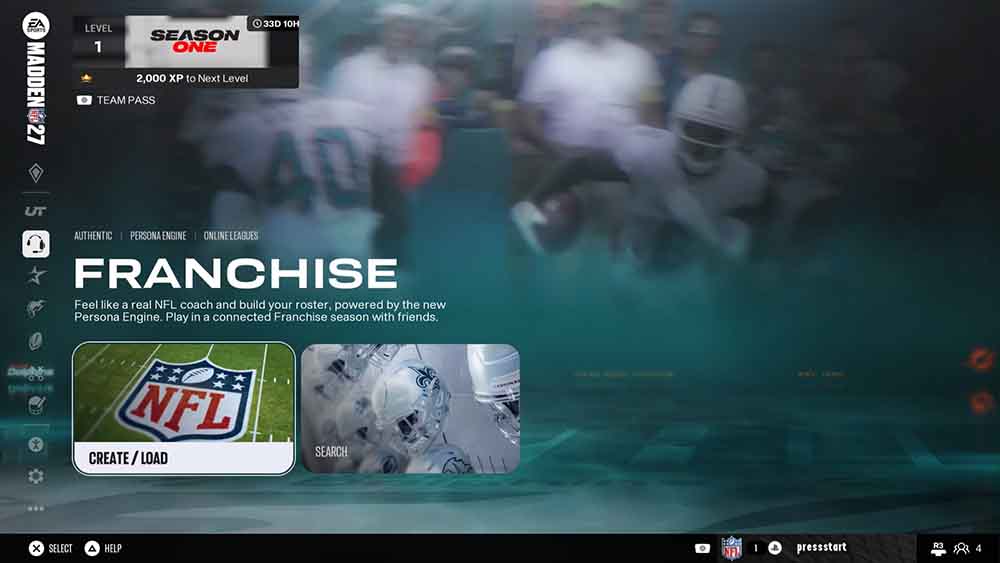1000x563 pixels.
Task: Click the presssstart username
Action: [821, 547]
